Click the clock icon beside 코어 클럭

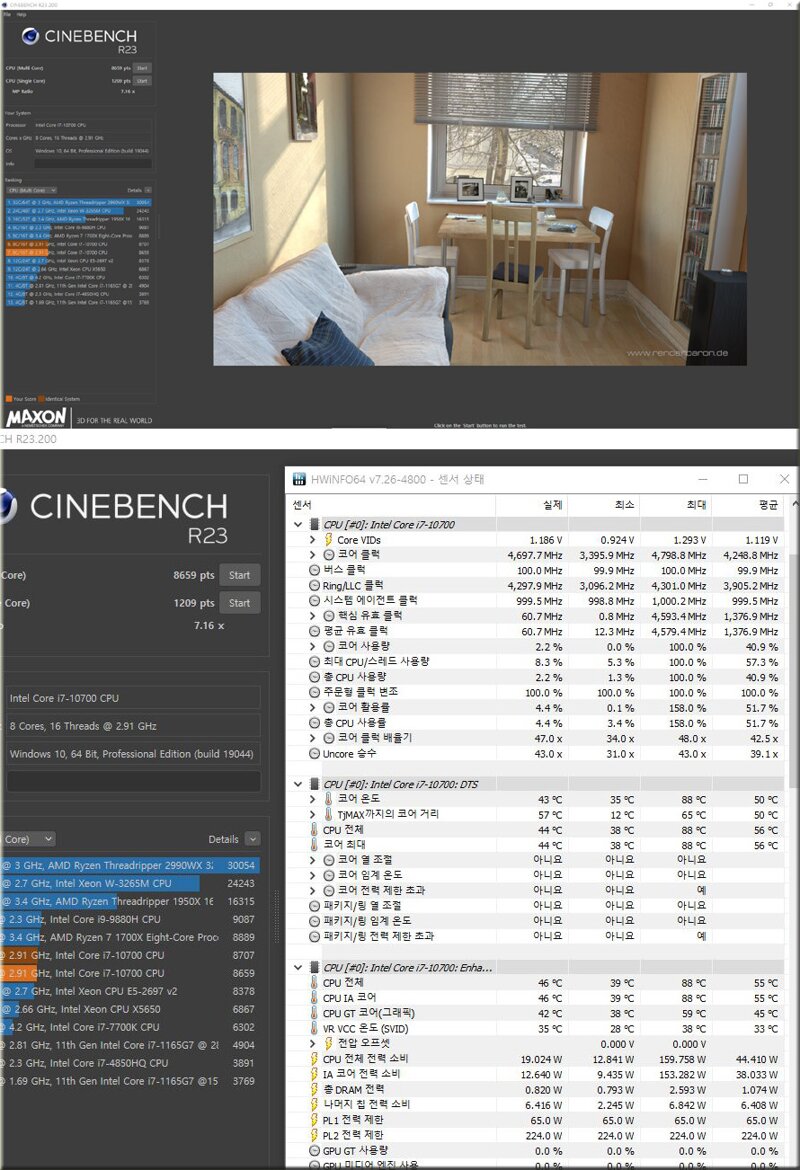tap(328, 554)
